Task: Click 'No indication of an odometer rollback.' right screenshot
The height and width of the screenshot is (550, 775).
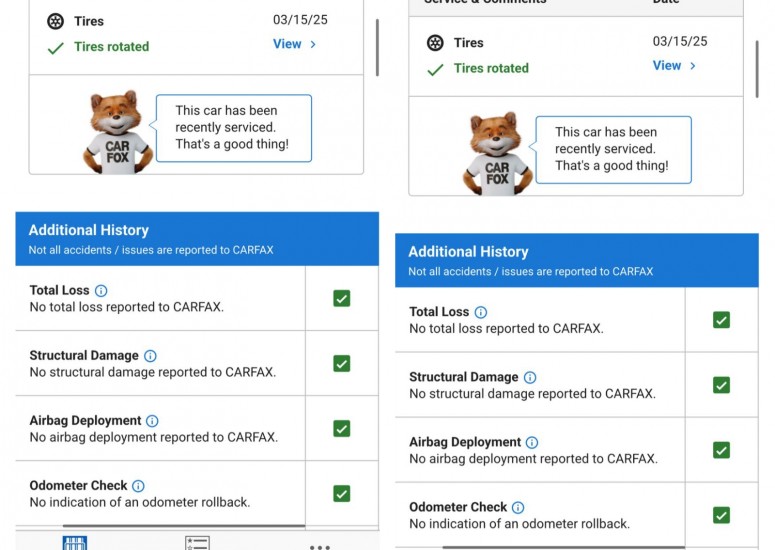Action: point(519,524)
